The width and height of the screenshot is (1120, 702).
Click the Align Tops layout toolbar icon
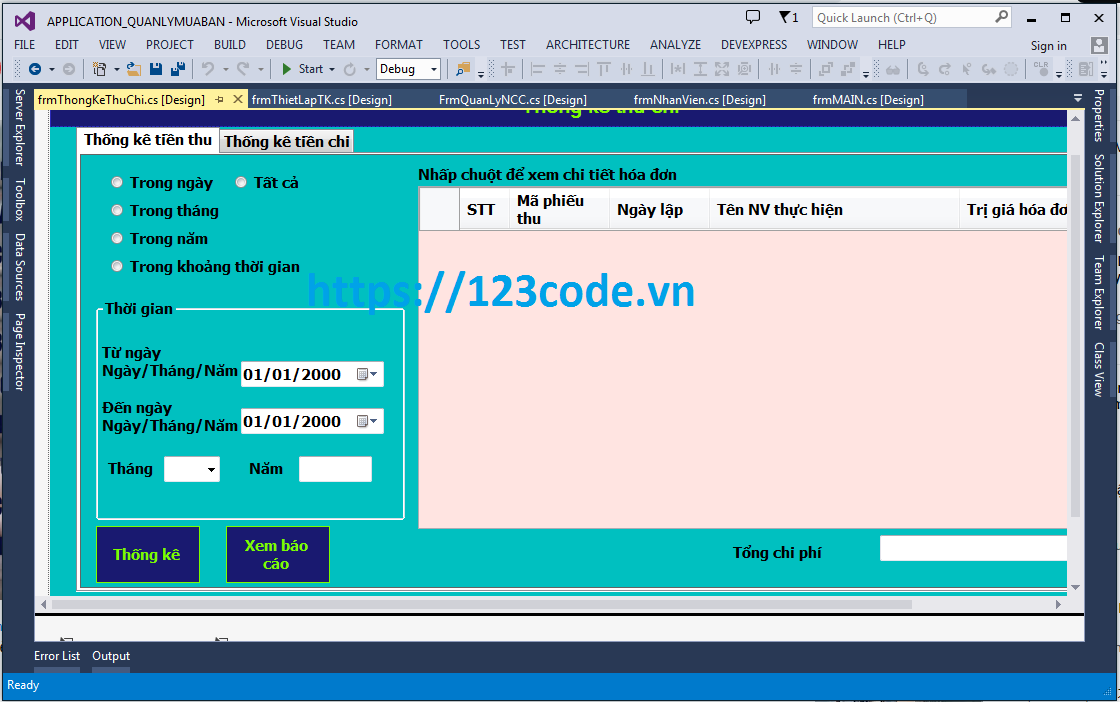604,69
